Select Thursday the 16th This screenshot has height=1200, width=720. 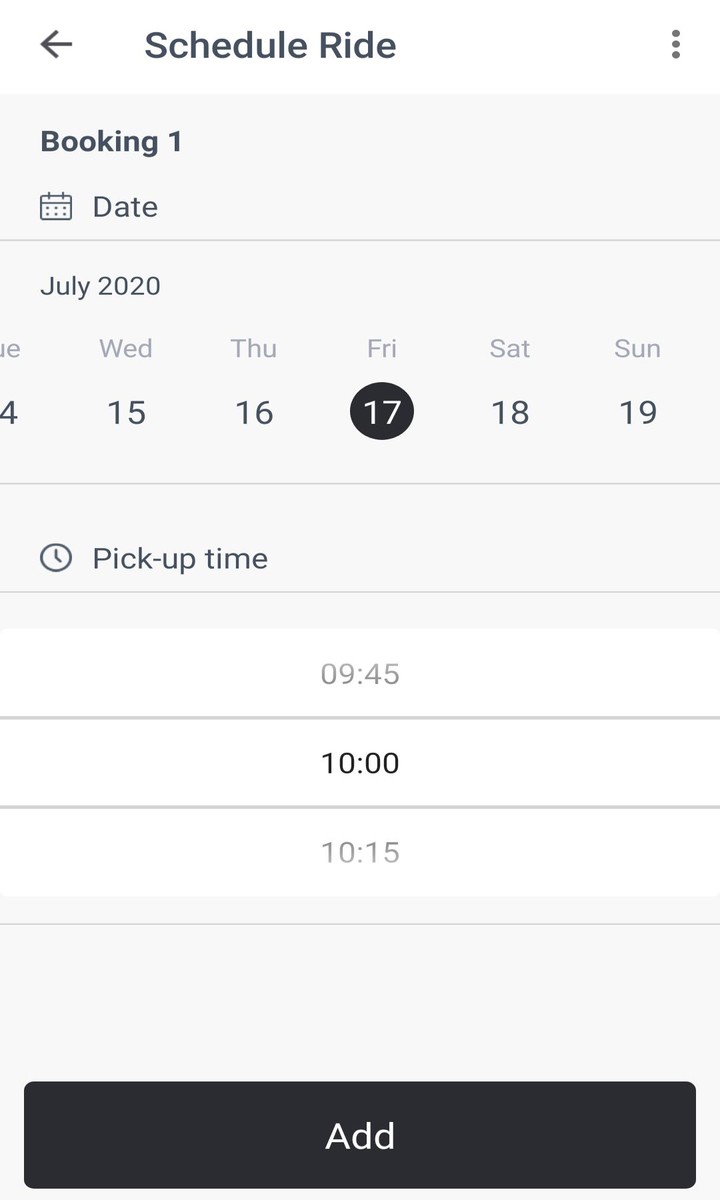click(x=254, y=412)
